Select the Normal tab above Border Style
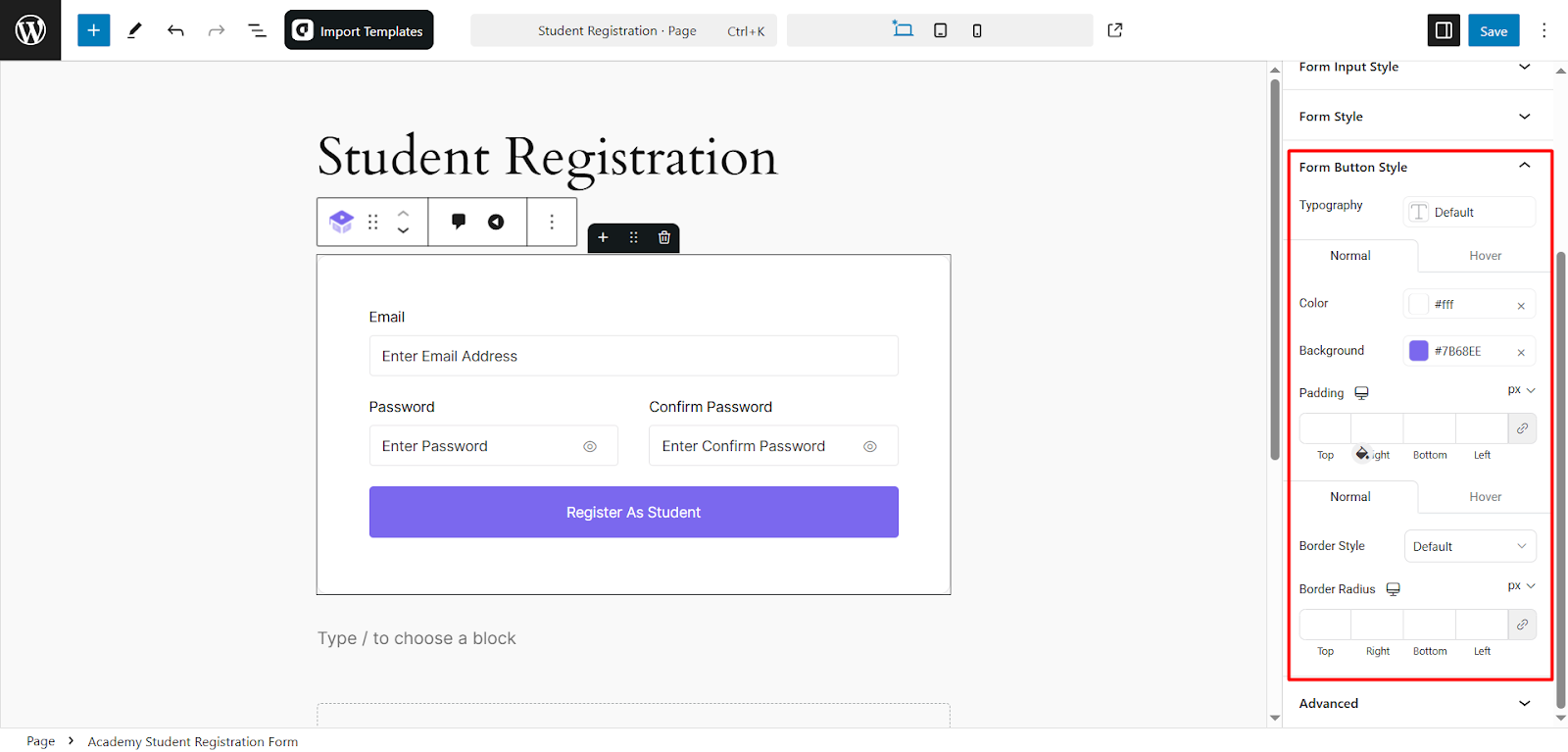Viewport: 1568px width, 752px height. (1350, 497)
